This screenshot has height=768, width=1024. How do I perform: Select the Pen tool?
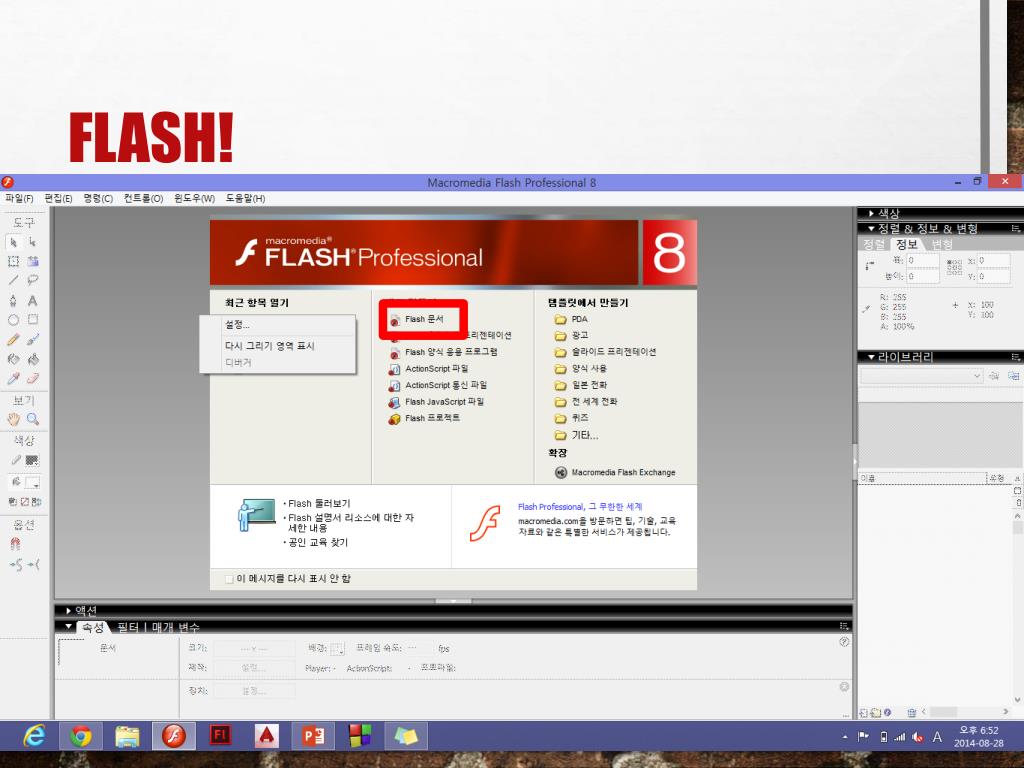(13, 300)
